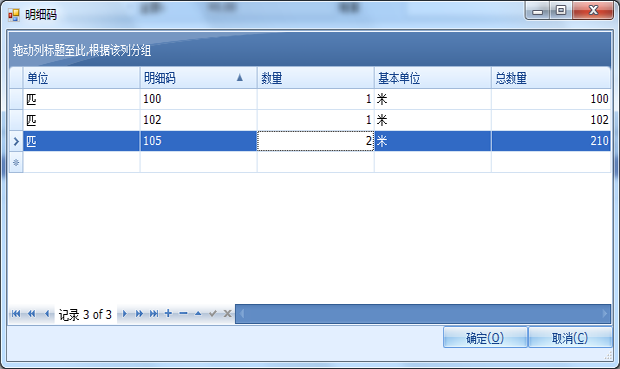Click 单位 cell 匹 in the 100 row
620x369 pixels.
click(x=81, y=99)
